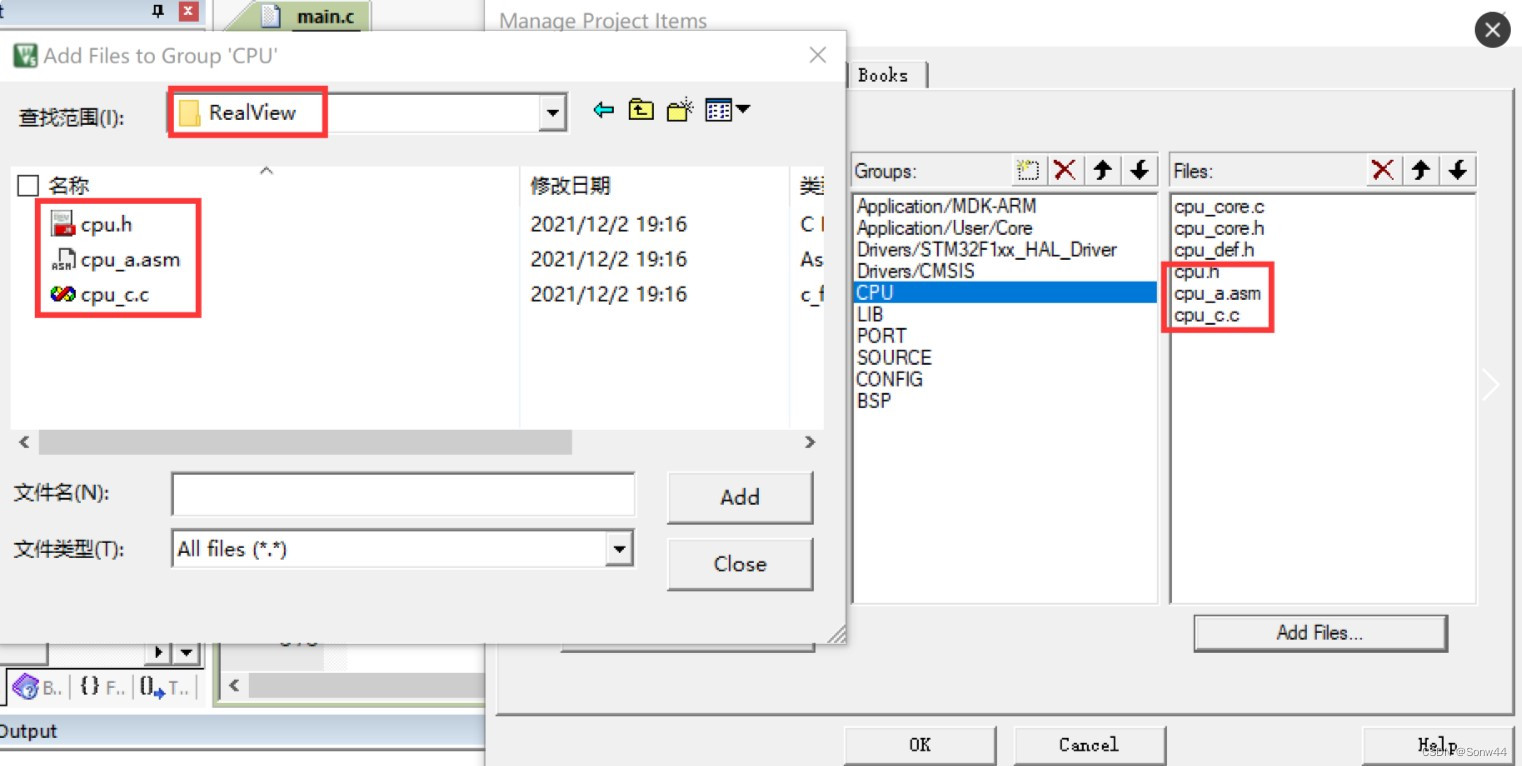The image size is (1522, 766).
Task: Create new folder icon in file dialog
Action: pos(680,111)
